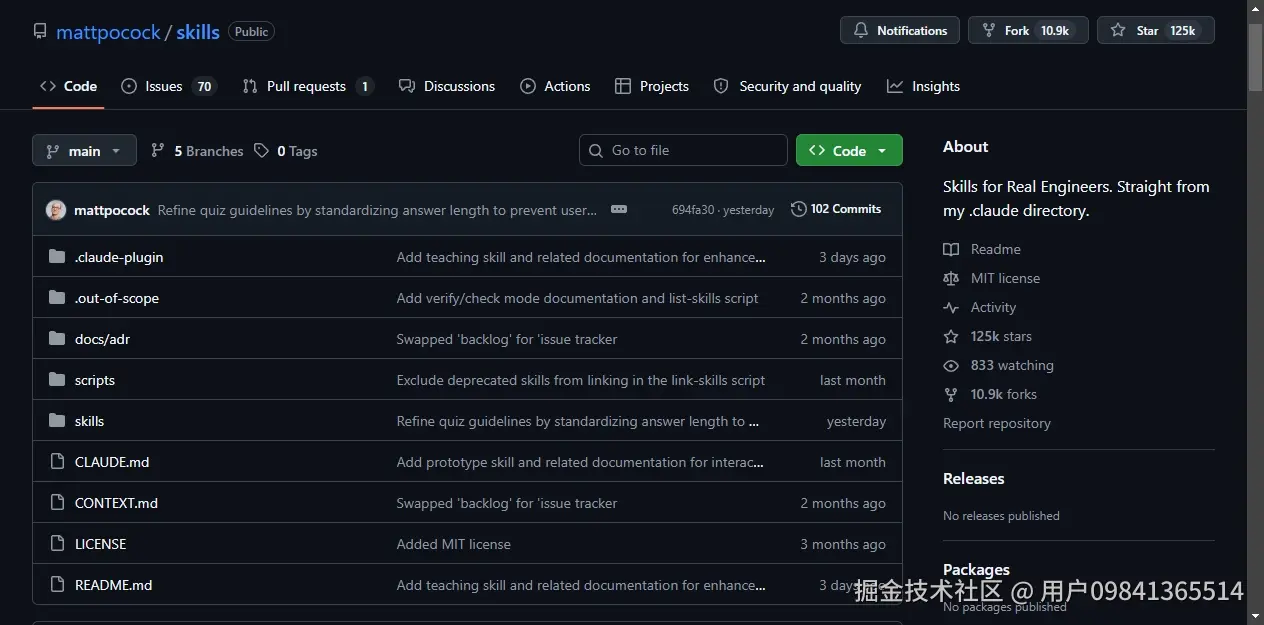Open the main branch dropdown
Viewport: 1264px width, 625px height.
pos(84,151)
